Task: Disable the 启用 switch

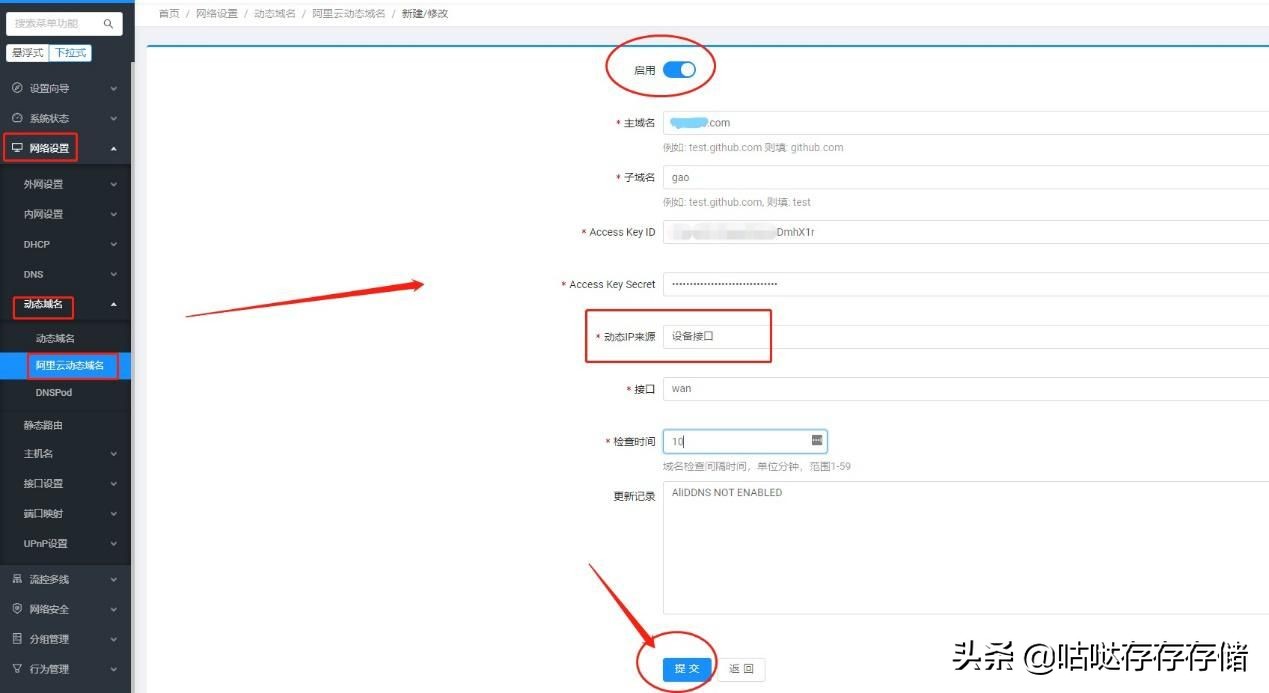Action: tap(679, 69)
